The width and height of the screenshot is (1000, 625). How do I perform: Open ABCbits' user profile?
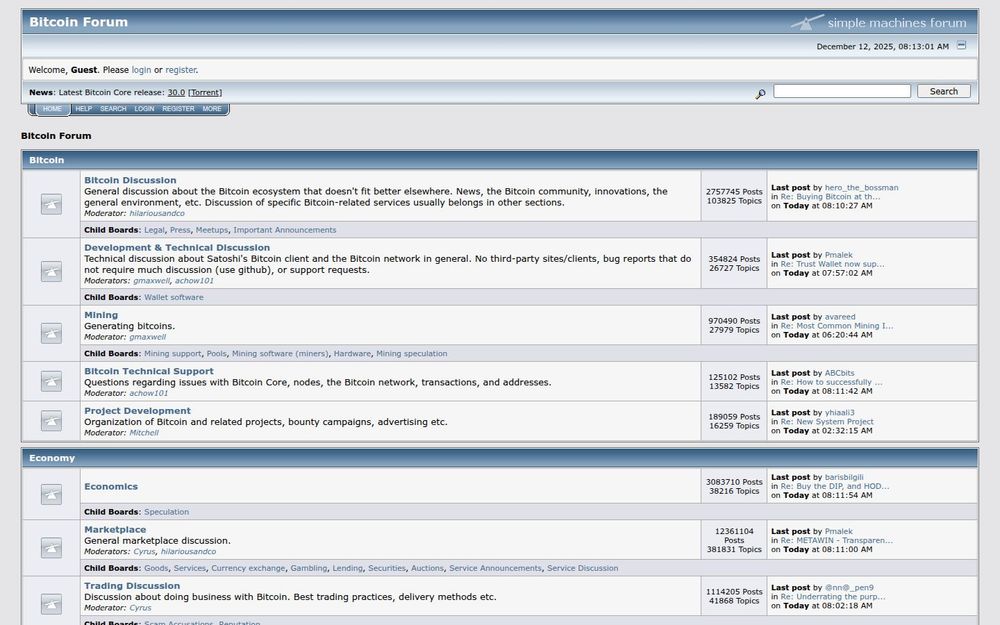(839, 373)
